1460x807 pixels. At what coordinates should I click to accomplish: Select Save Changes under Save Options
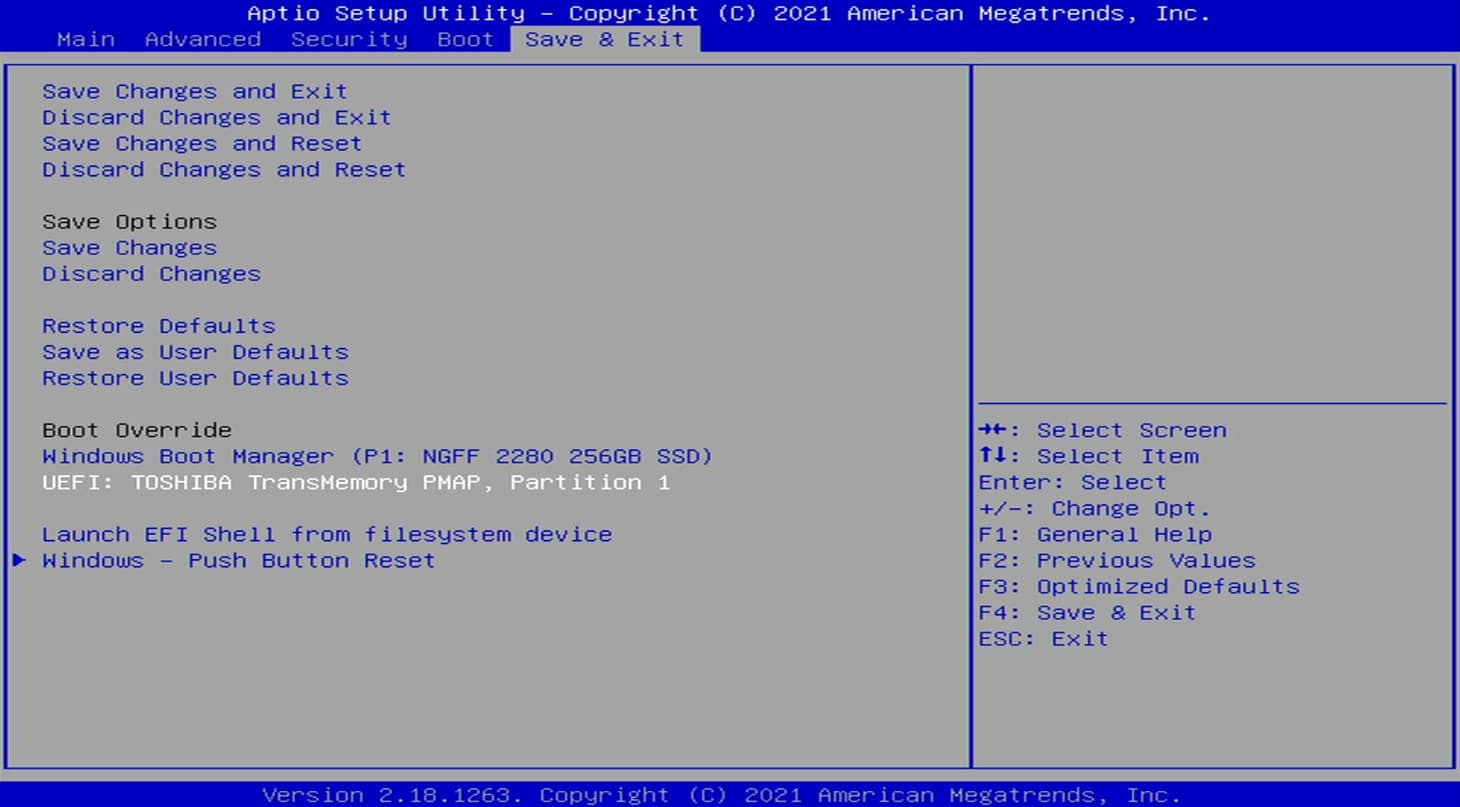click(x=129, y=247)
